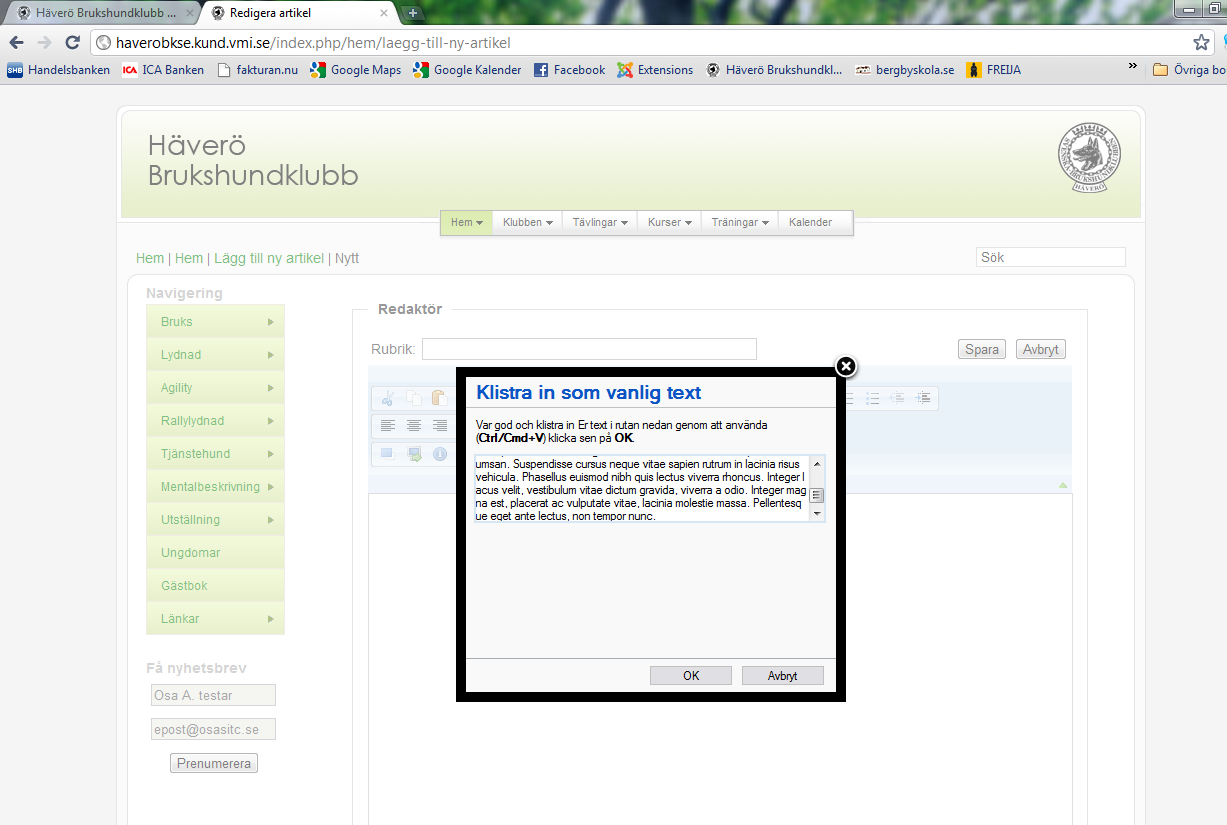Open the Extensions bookmark
Image resolution: width=1227 pixels, height=825 pixels.
[655, 70]
